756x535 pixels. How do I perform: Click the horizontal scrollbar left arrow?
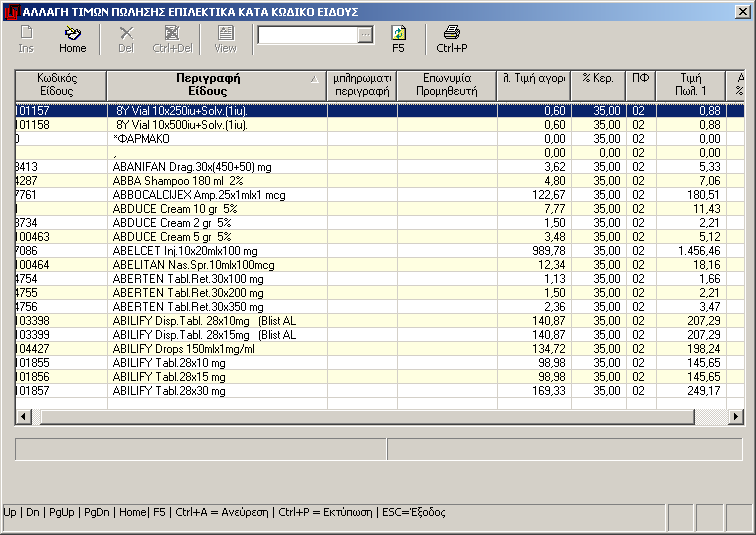pyautogui.click(x=23, y=416)
